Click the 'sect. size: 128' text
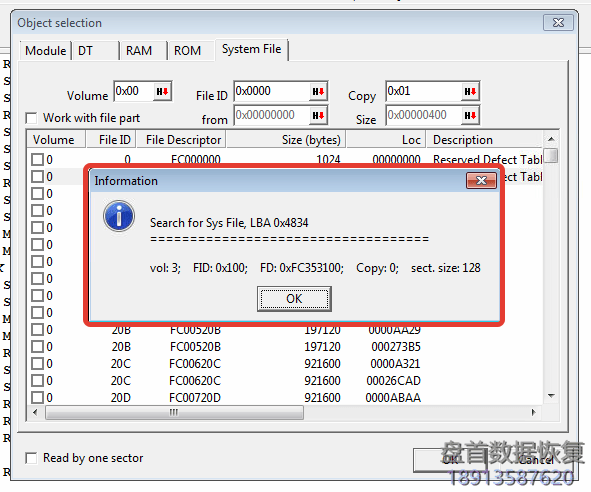591x492 pixels. [x=446, y=268]
